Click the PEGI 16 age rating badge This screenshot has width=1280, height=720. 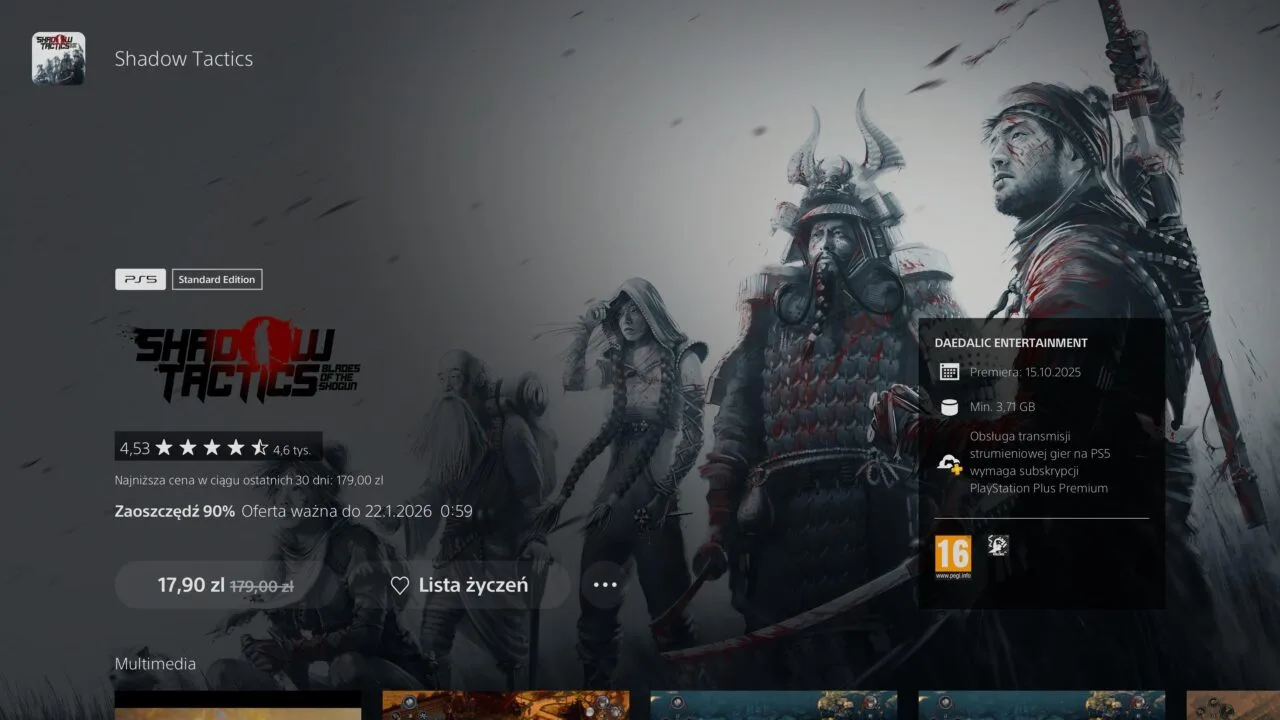tap(952, 557)
